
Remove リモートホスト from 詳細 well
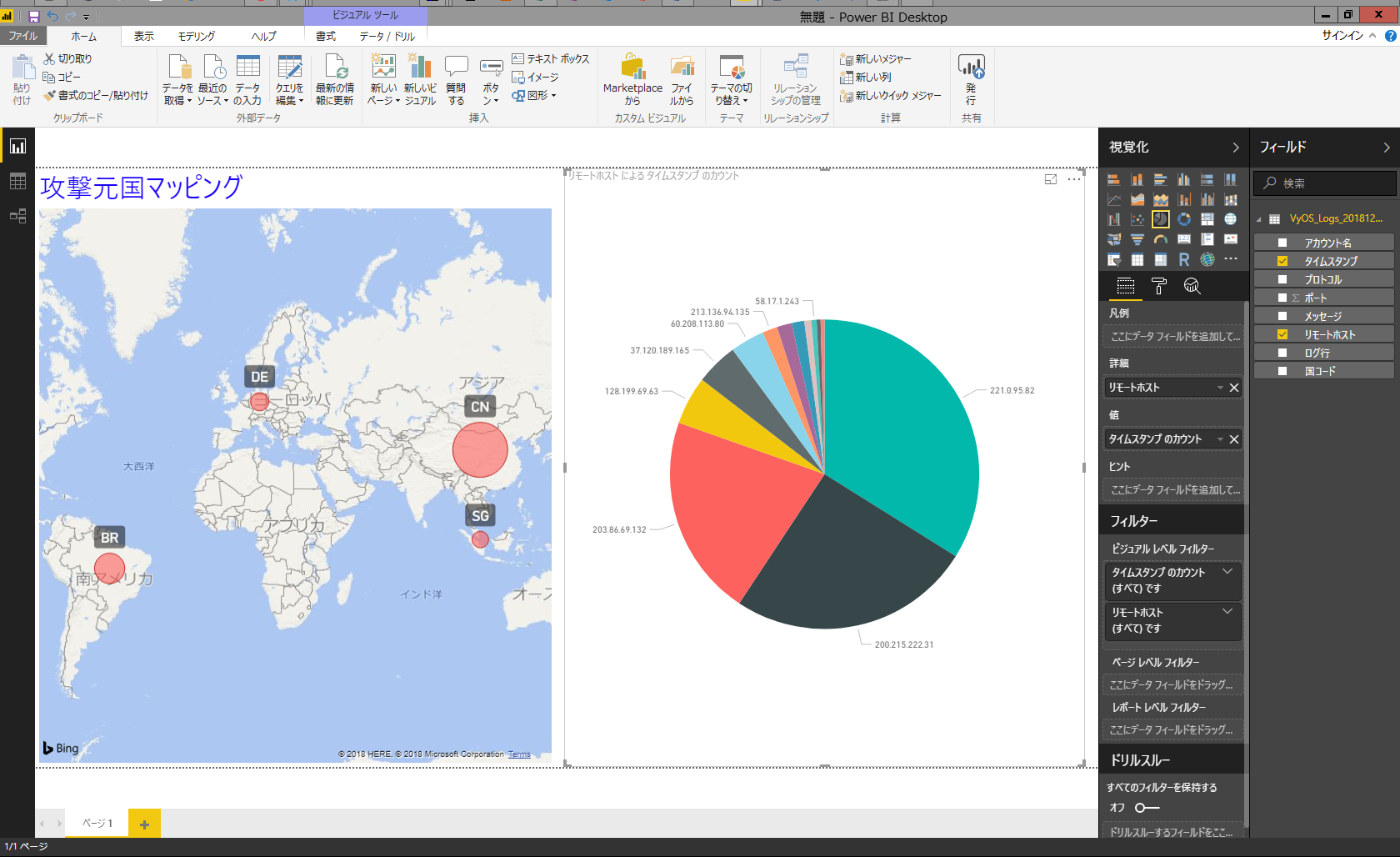1234,388
